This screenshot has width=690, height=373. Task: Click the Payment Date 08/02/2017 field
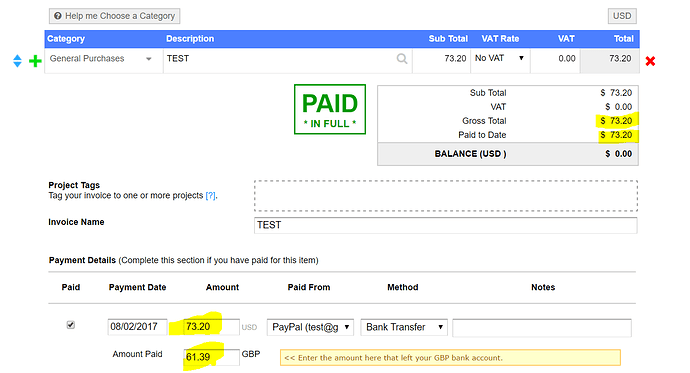[x=137, y=327]
